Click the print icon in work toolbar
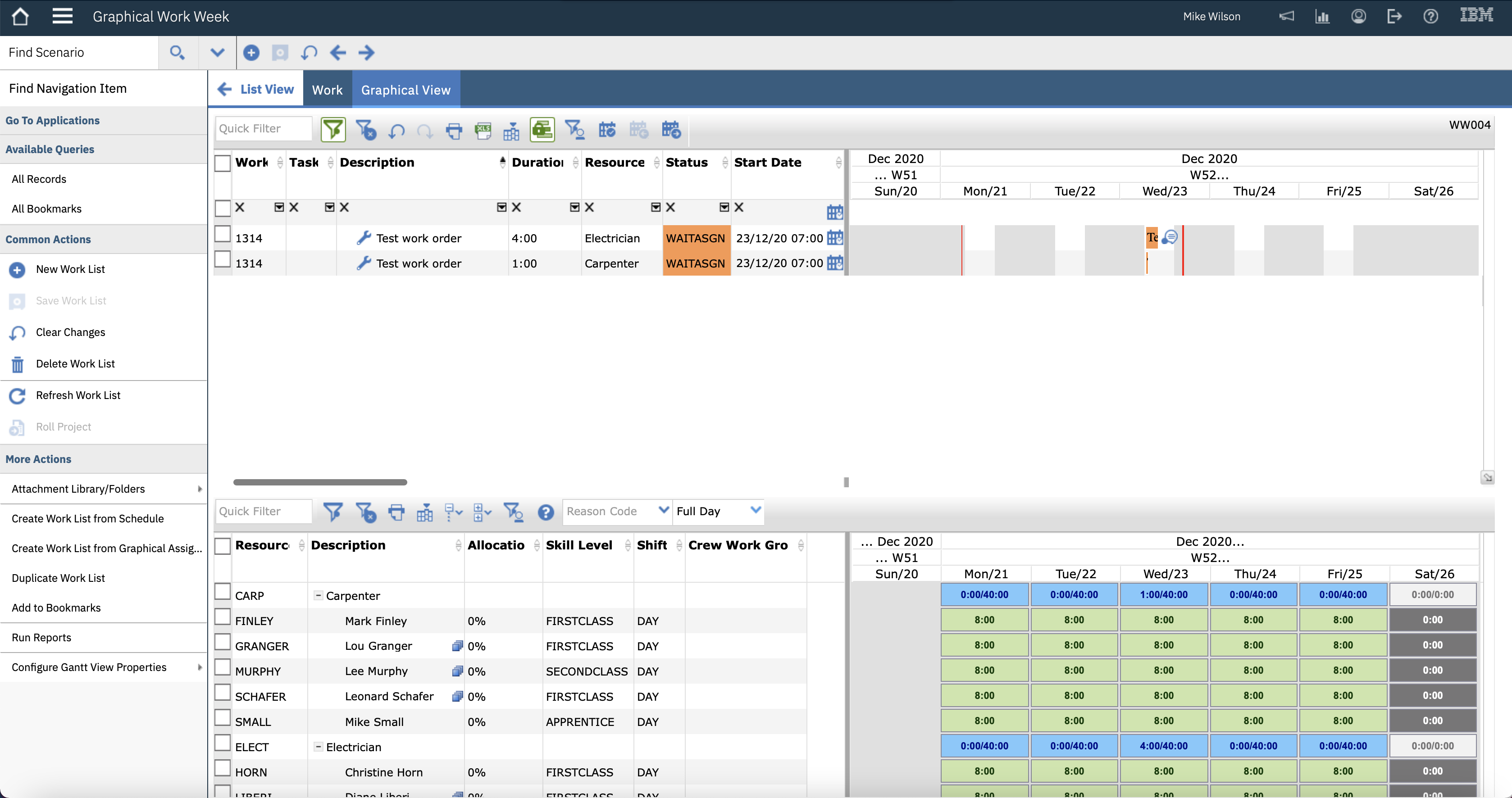The image size is (1512, 798). coord(454,130)
